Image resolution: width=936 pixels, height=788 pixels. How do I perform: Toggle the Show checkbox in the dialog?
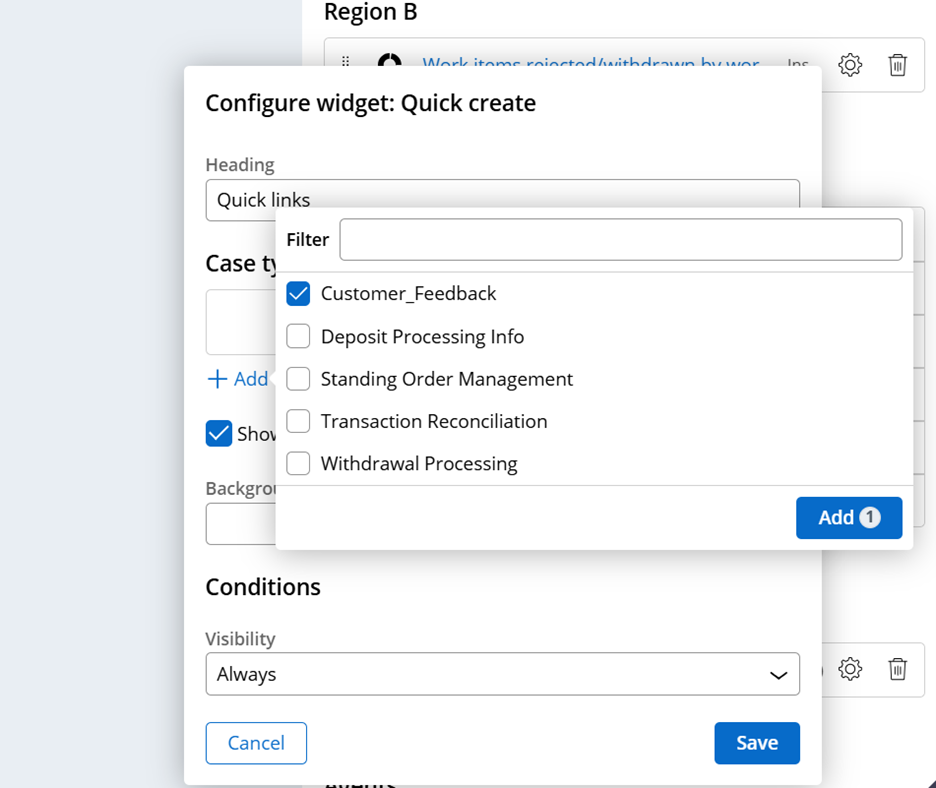(x=219, y=433)
